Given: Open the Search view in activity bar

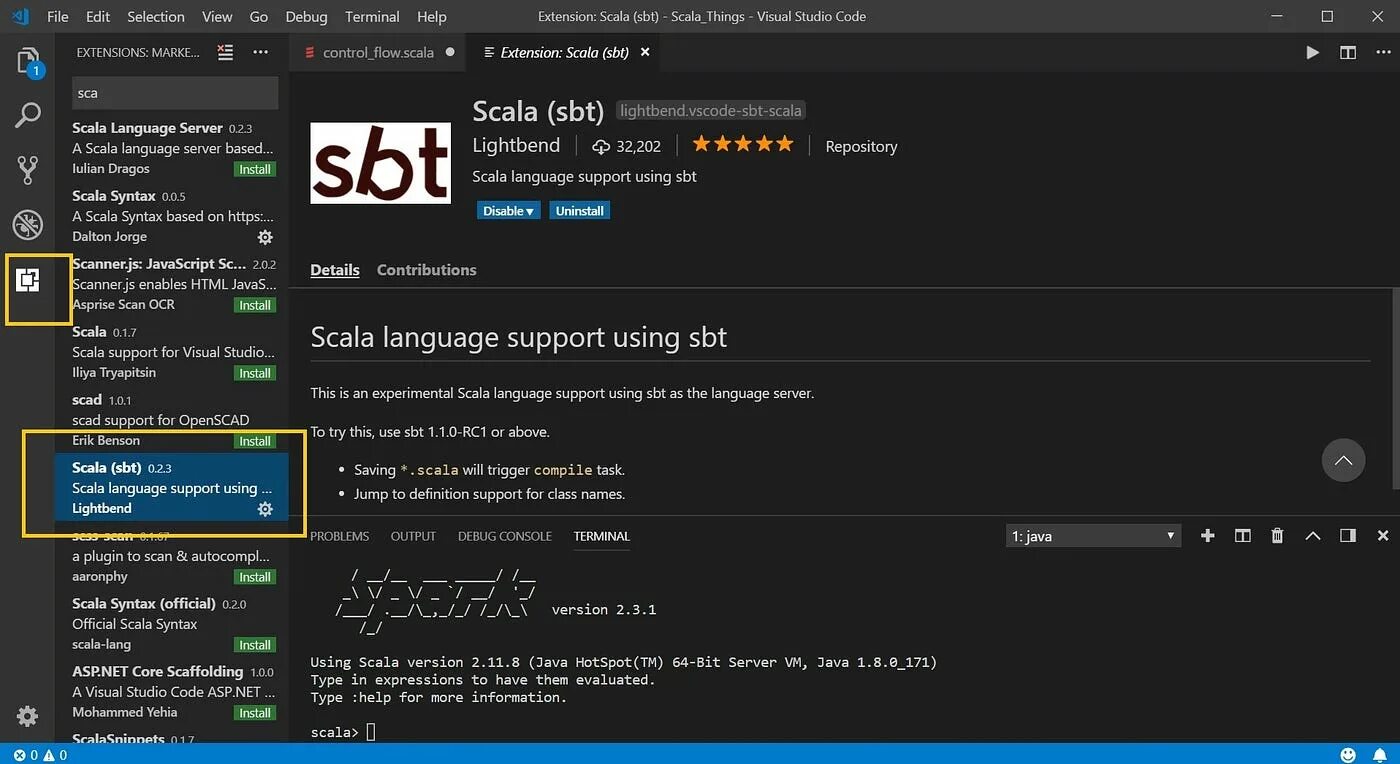Looking at the screenshot, I should click(28, 116).
